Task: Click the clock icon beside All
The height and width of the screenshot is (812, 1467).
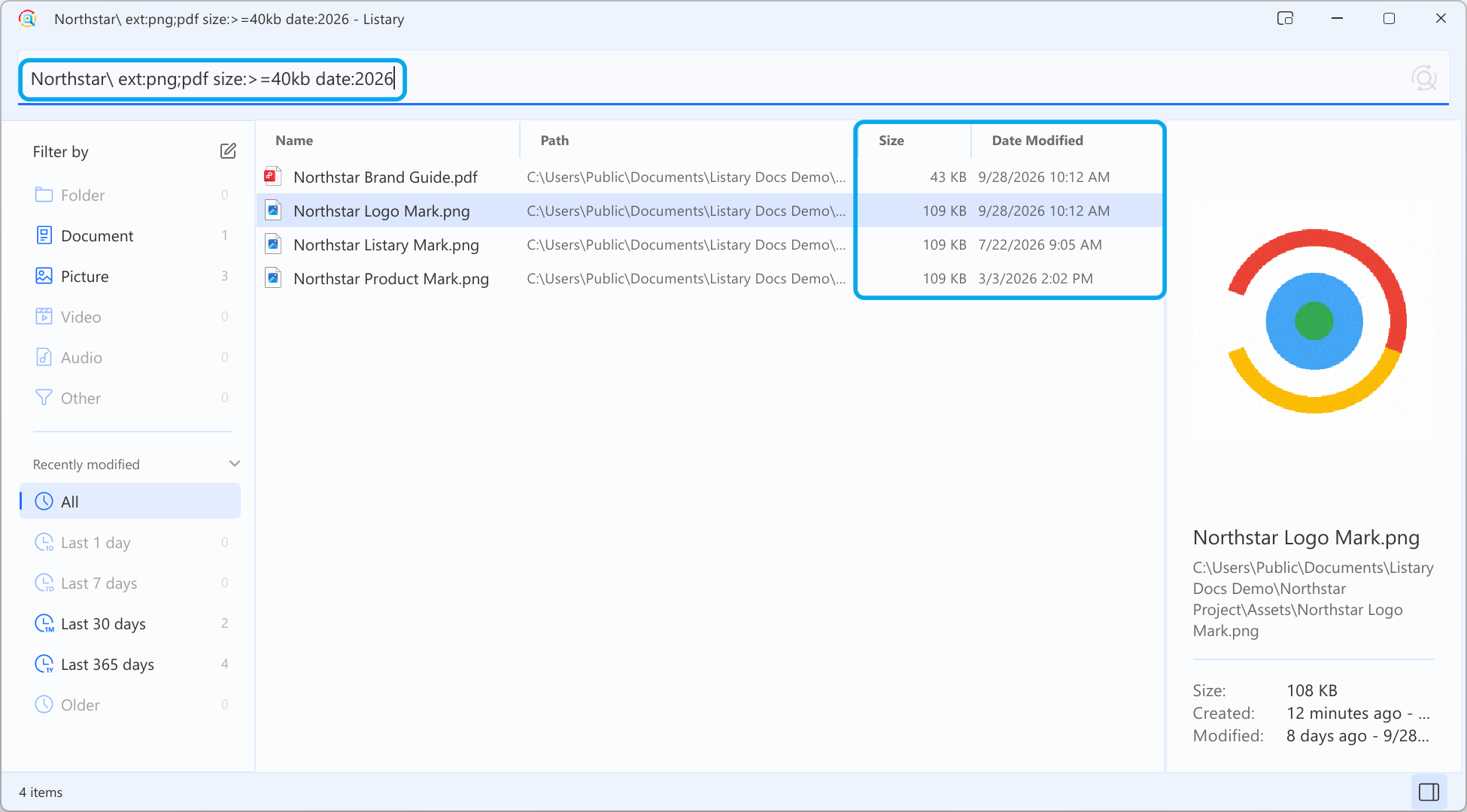Action: 44,501
